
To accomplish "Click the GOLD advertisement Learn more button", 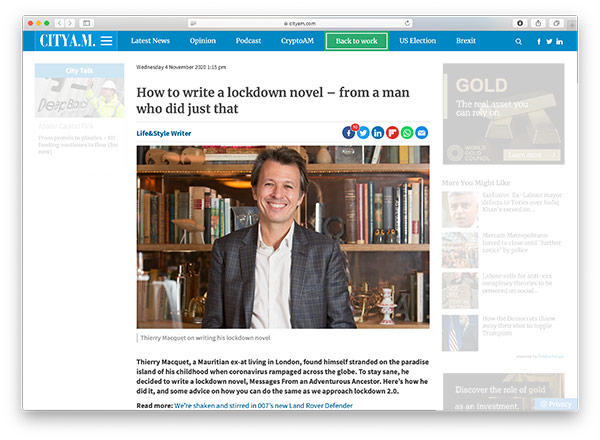I will (x=532, y=155).
